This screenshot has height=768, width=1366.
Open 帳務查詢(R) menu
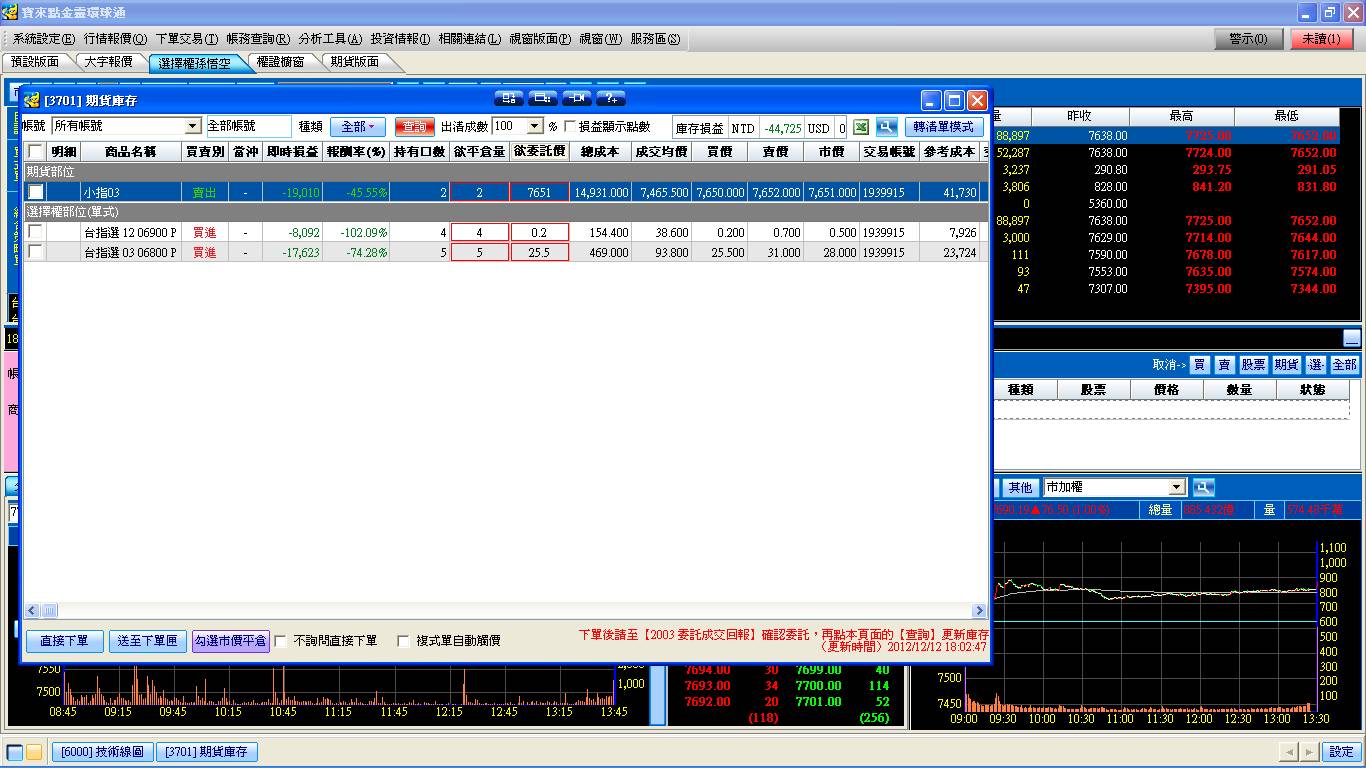(x=258, y=39)
